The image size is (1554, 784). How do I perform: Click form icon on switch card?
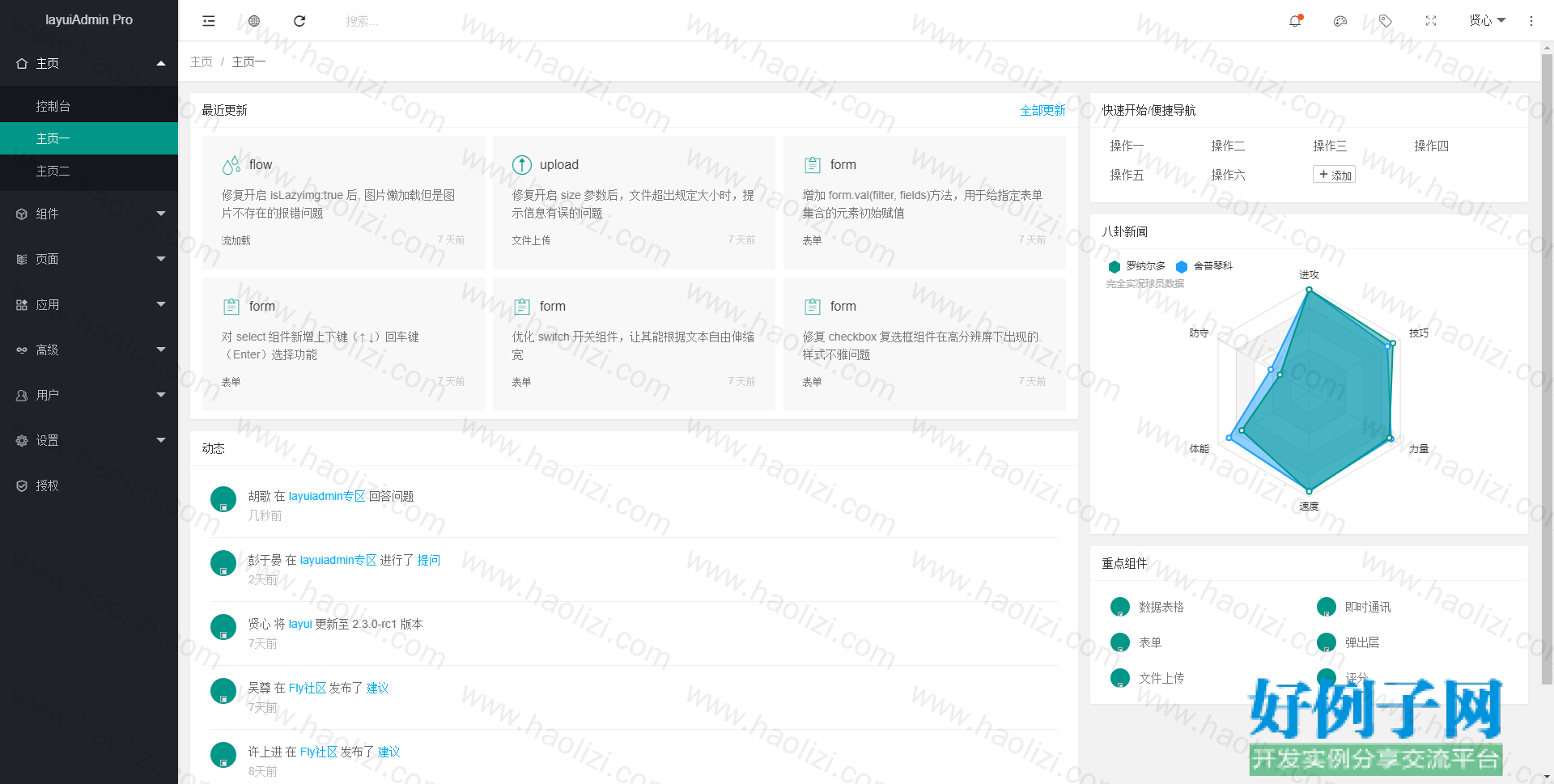522,307
